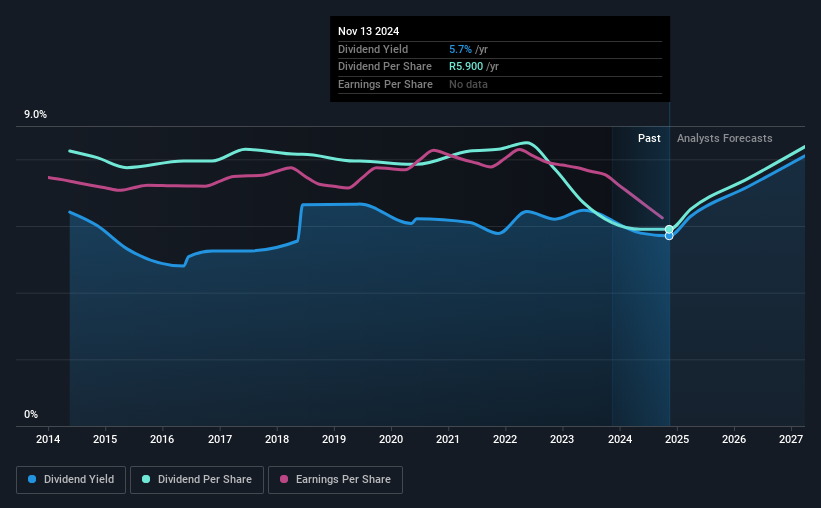821x508 pixels.
Task: Click the 2023 x-axis label
Action: tap(562, 439)
